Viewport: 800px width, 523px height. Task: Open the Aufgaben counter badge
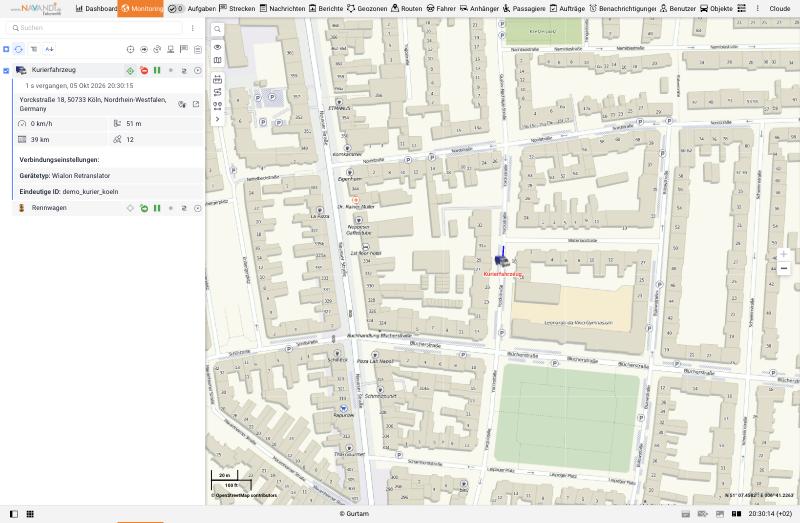(x=176, y=9)
